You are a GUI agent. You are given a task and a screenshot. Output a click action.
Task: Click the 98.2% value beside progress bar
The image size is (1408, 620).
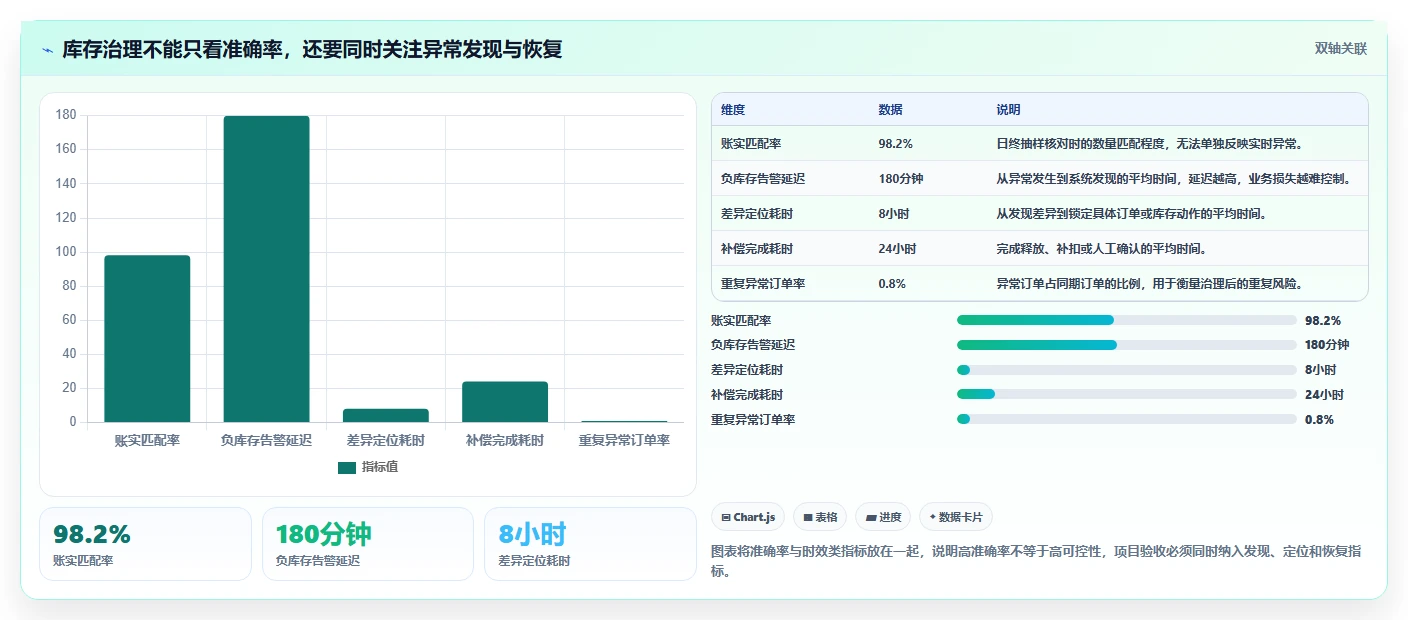1322,321
